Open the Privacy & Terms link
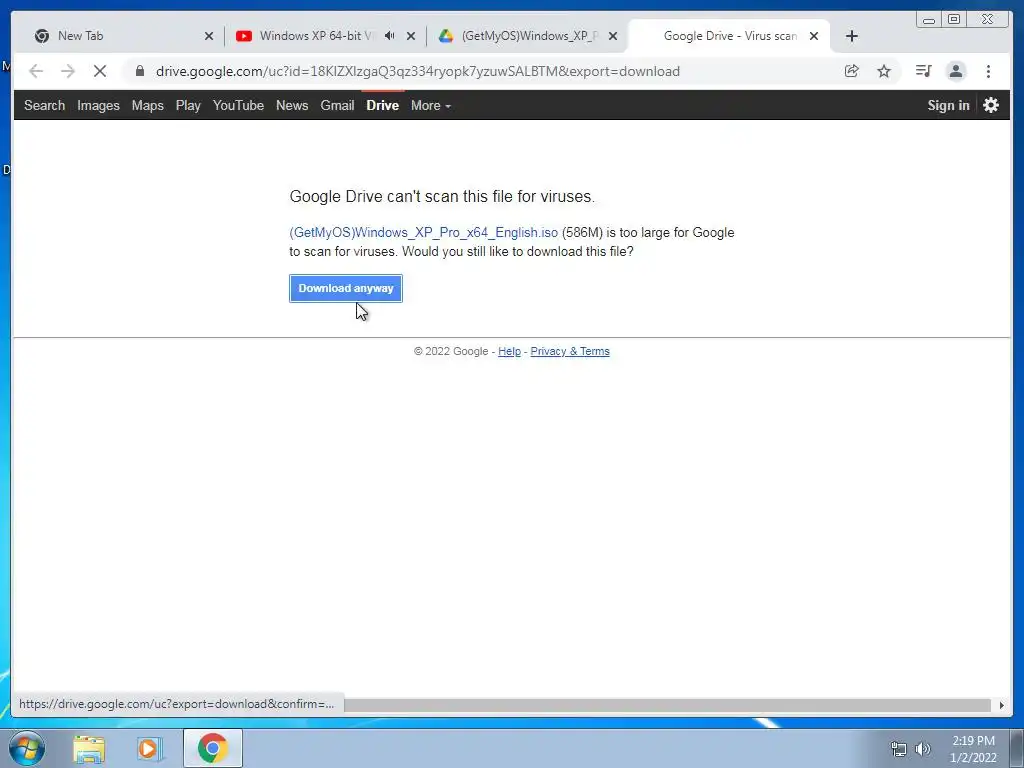The image size is (1024, 768). click(569, 351)
